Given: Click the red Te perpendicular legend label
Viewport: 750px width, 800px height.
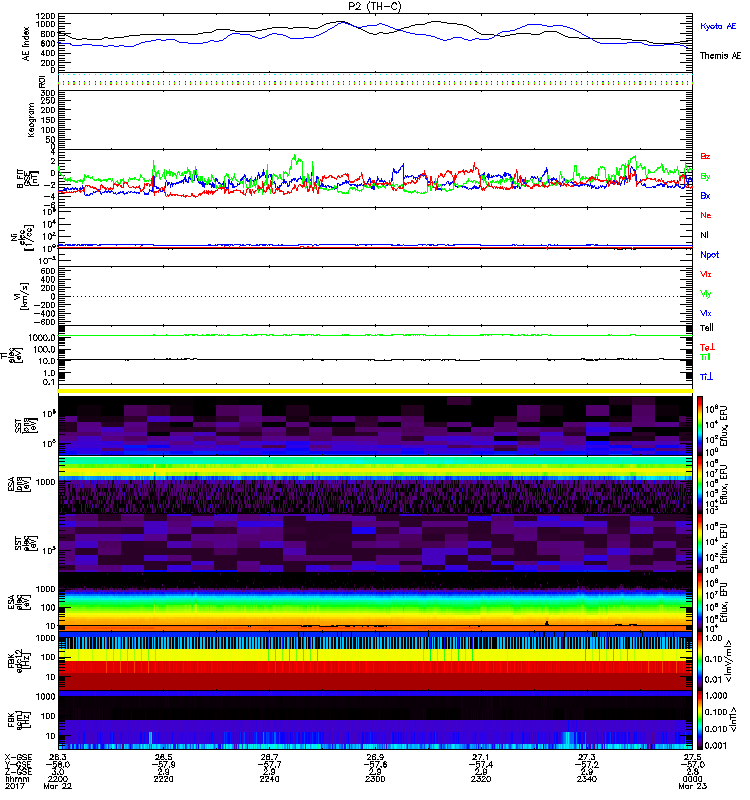Looking at the screenshot, I should tap(708, 347).
